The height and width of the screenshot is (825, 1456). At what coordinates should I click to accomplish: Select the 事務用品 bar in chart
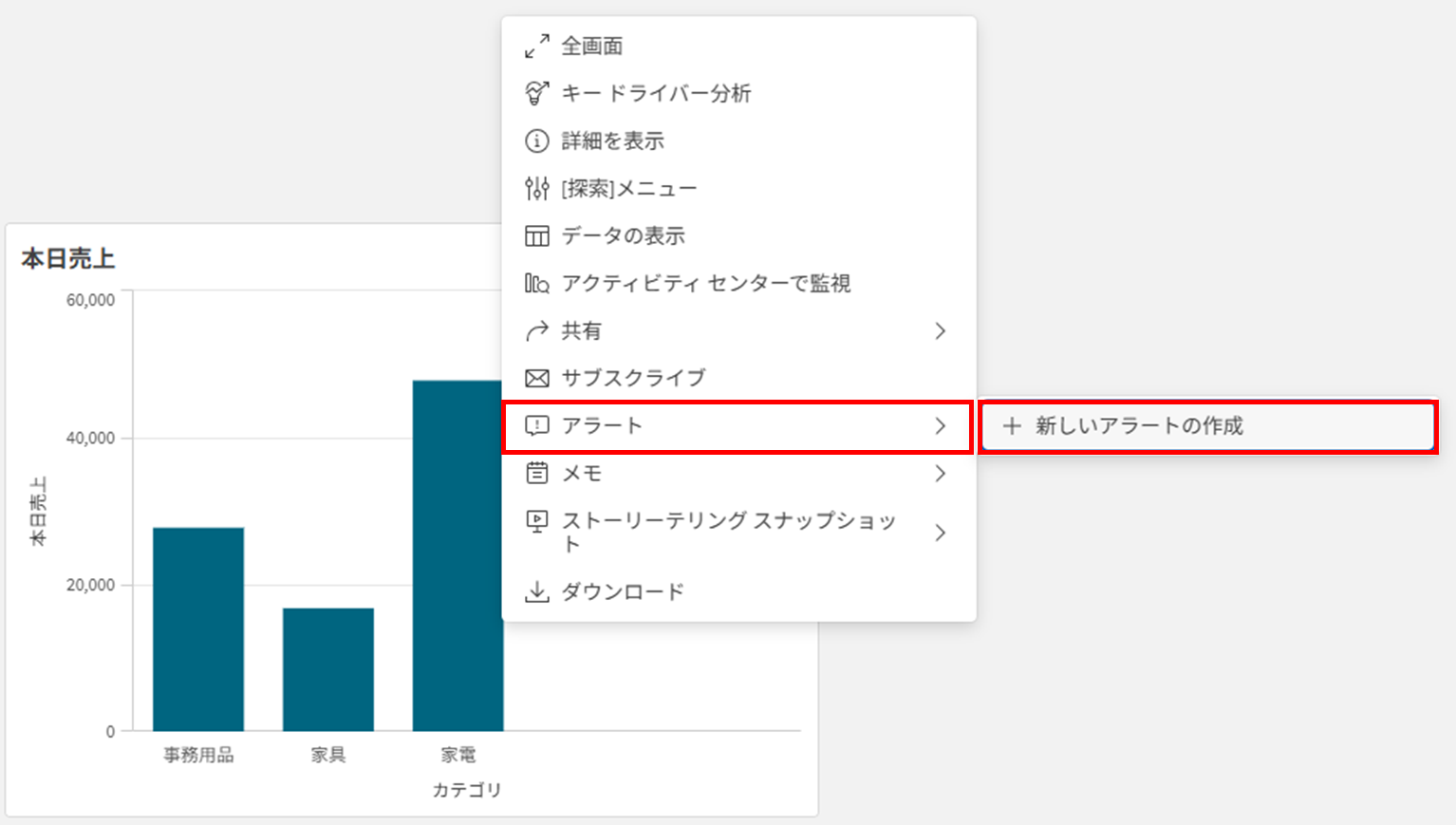[198, 628]
